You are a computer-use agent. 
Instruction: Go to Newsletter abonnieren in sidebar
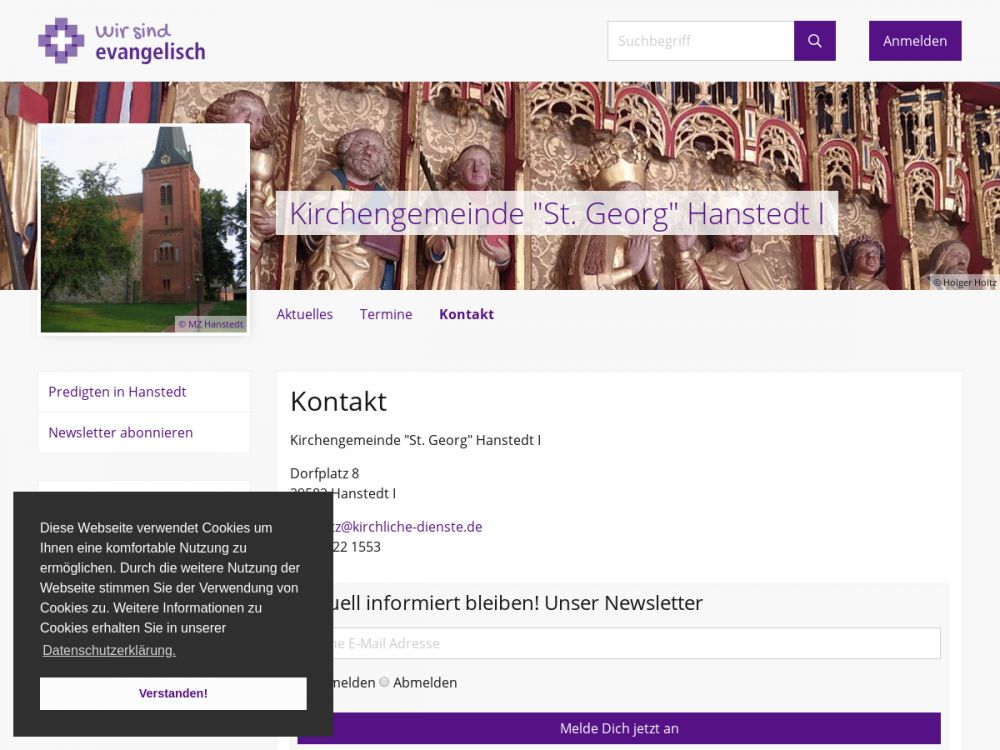tap(120, 433)
